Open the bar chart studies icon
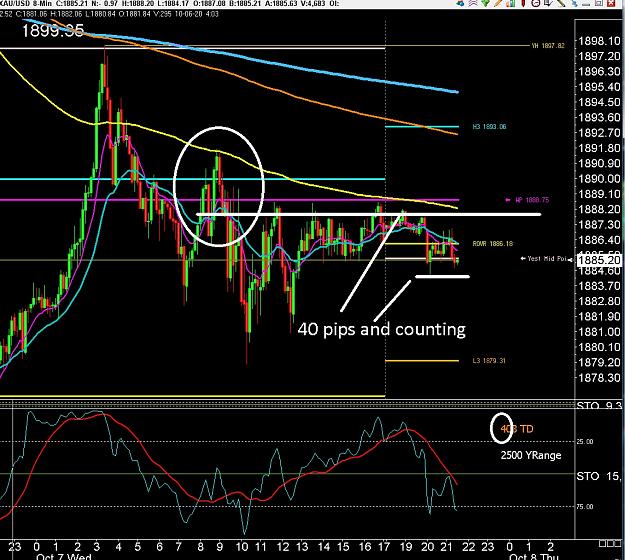 point(510,3)
